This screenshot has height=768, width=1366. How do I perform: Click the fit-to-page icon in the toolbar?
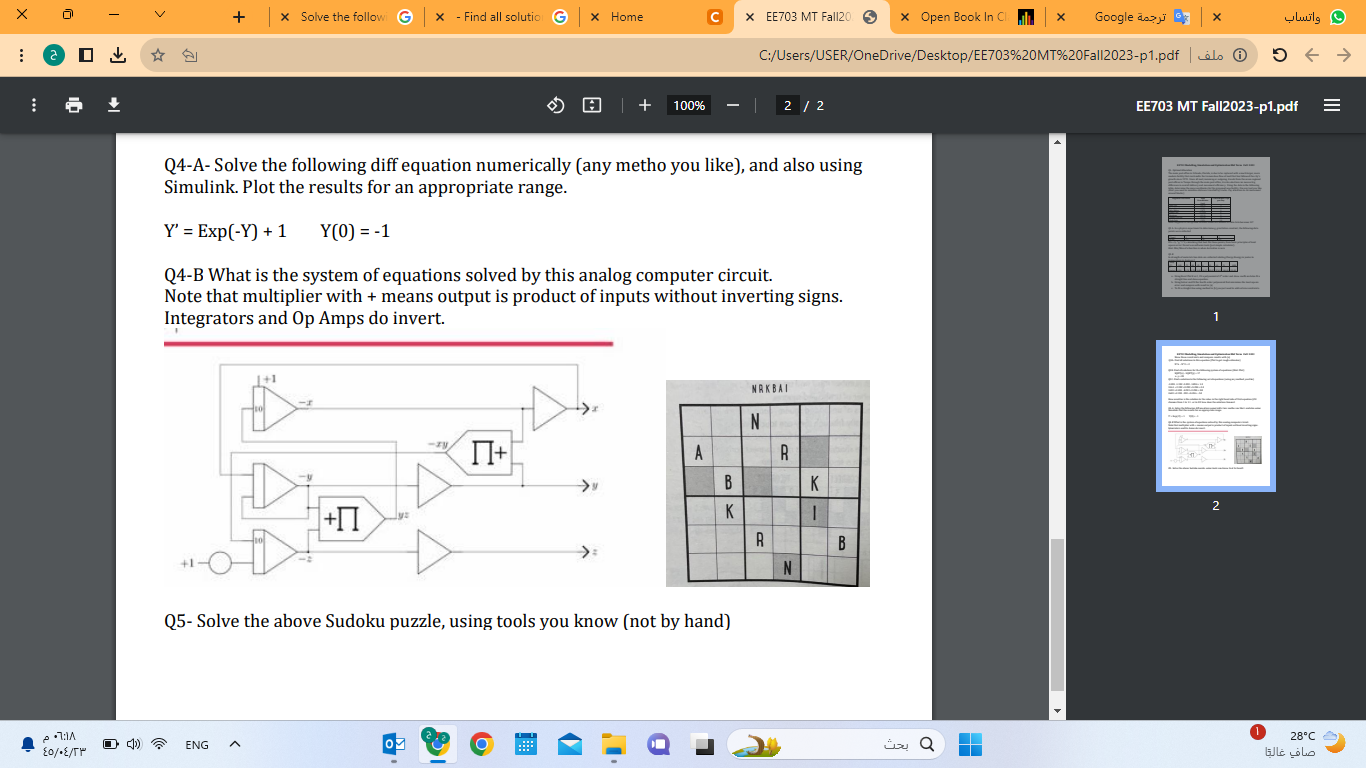point(592,105)
